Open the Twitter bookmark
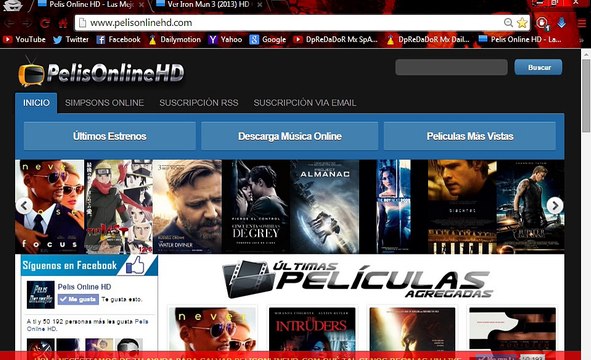591x360 pixels. pyautogui.click(x=71, y=39)
